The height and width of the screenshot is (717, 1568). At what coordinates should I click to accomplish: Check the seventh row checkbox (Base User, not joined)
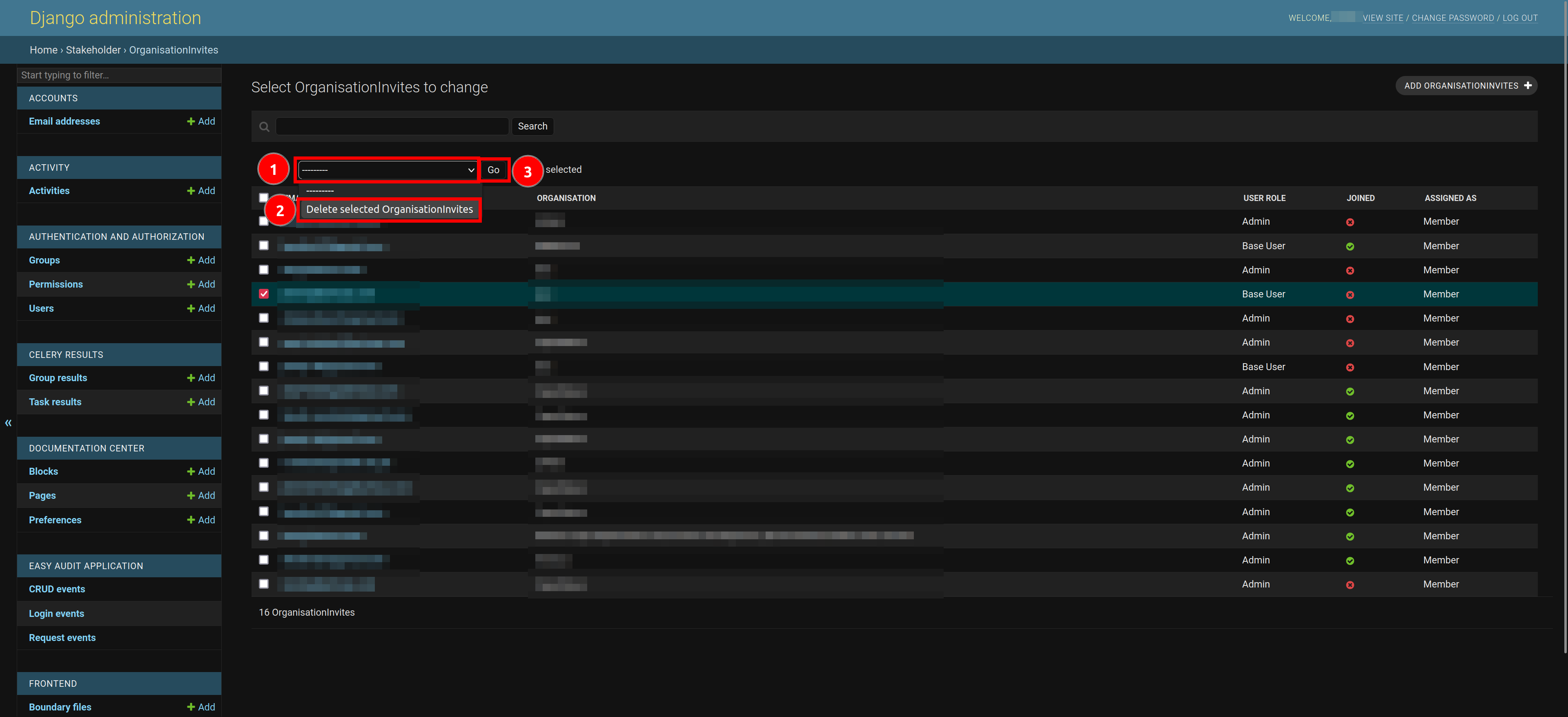263,366
